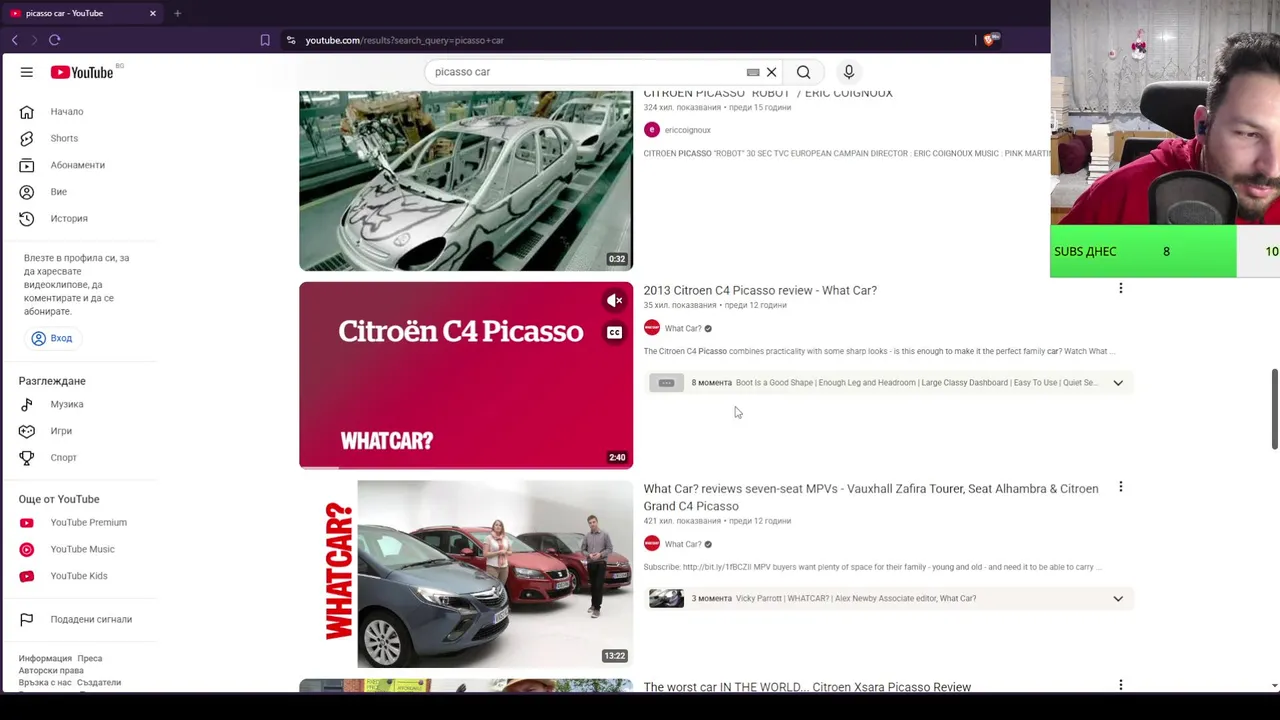Open the on-screen keyboard icon in search

pyautogui.click(x=753, y=72)
